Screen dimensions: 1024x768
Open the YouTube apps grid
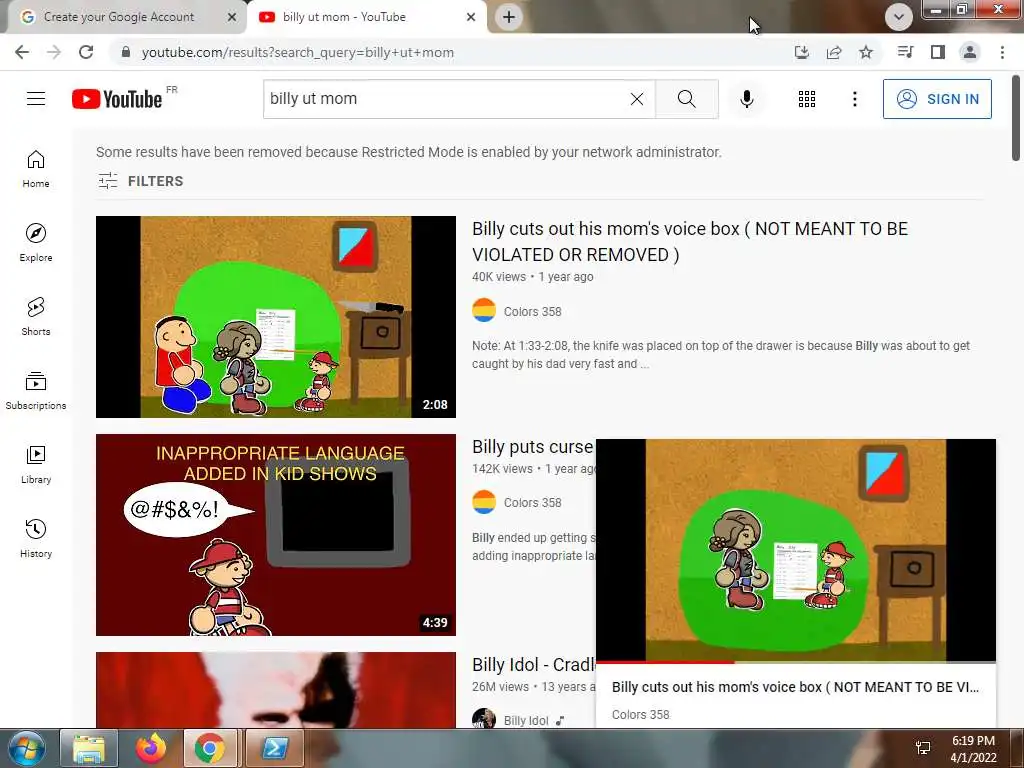(x=807, y=99)
